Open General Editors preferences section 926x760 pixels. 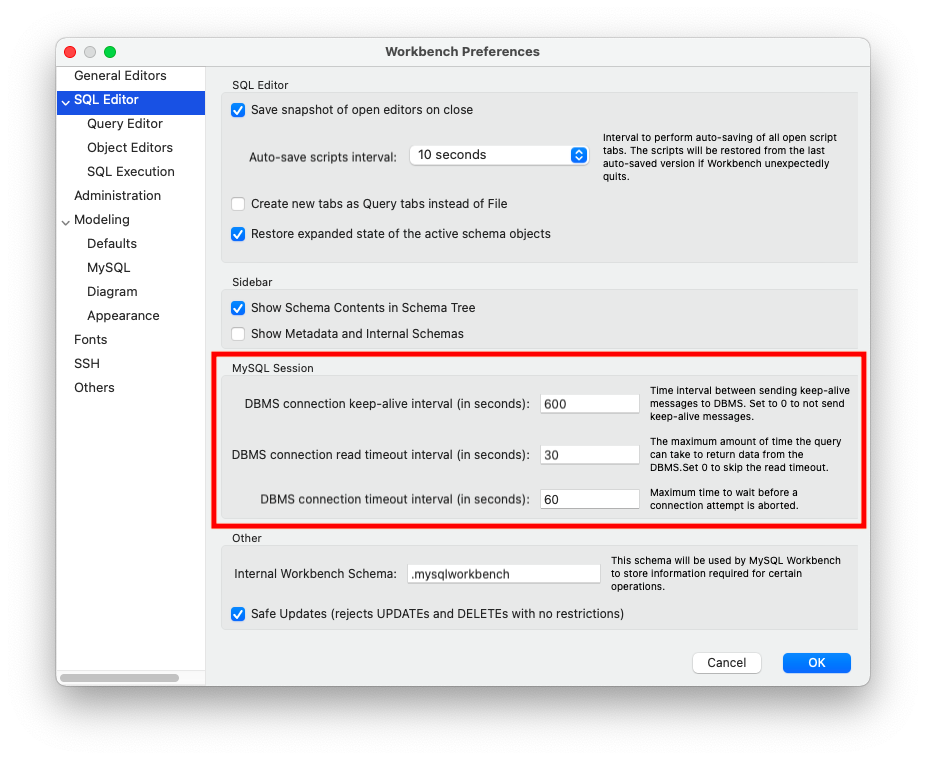tap(120, 76)
